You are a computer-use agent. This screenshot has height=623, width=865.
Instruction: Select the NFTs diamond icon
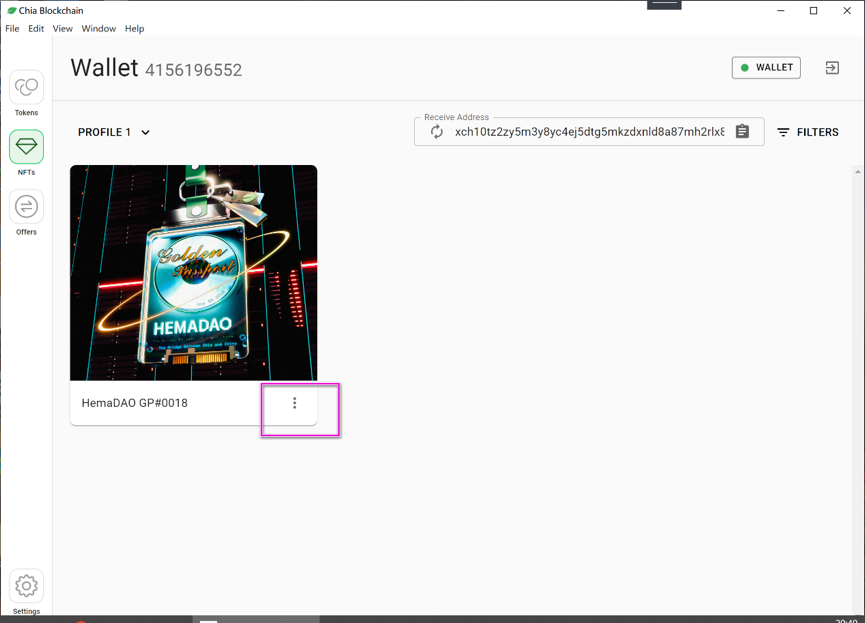(26, 147)
